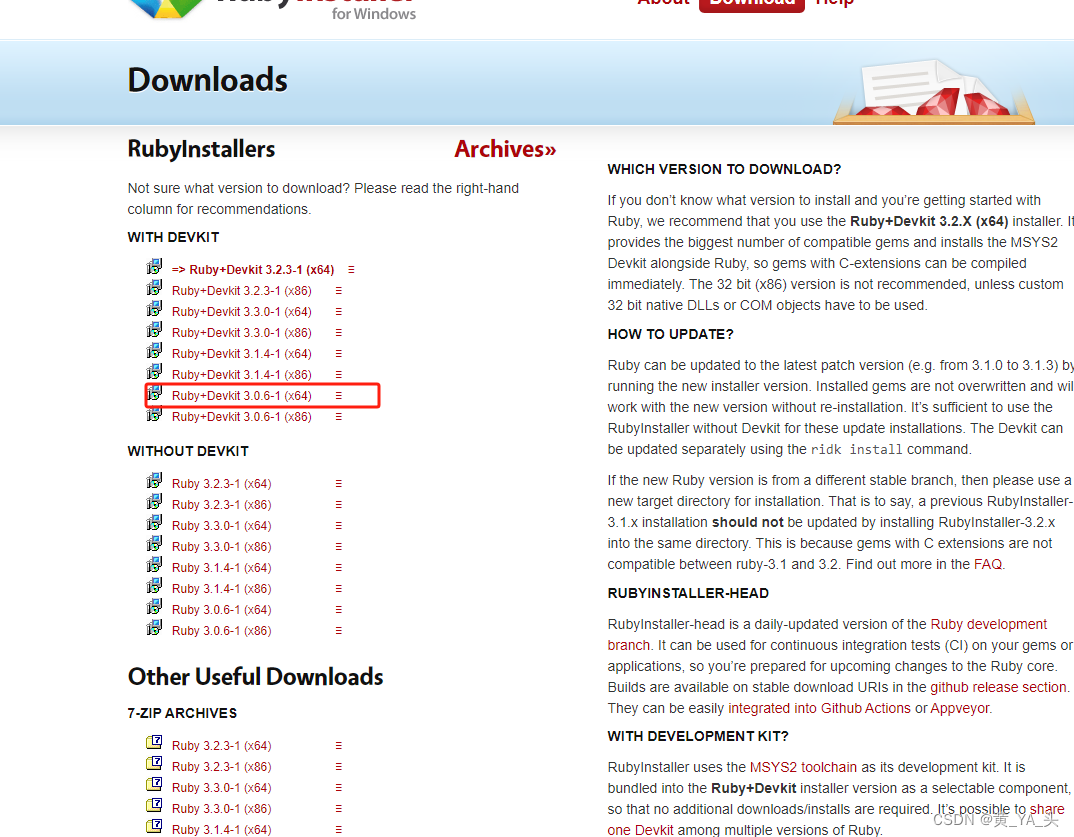This screenshot has width=1074, height=837.
Task: Click 7-zip archive icon beside Ruby 3.3.0-1 (x86)
Action: point(154,805)
